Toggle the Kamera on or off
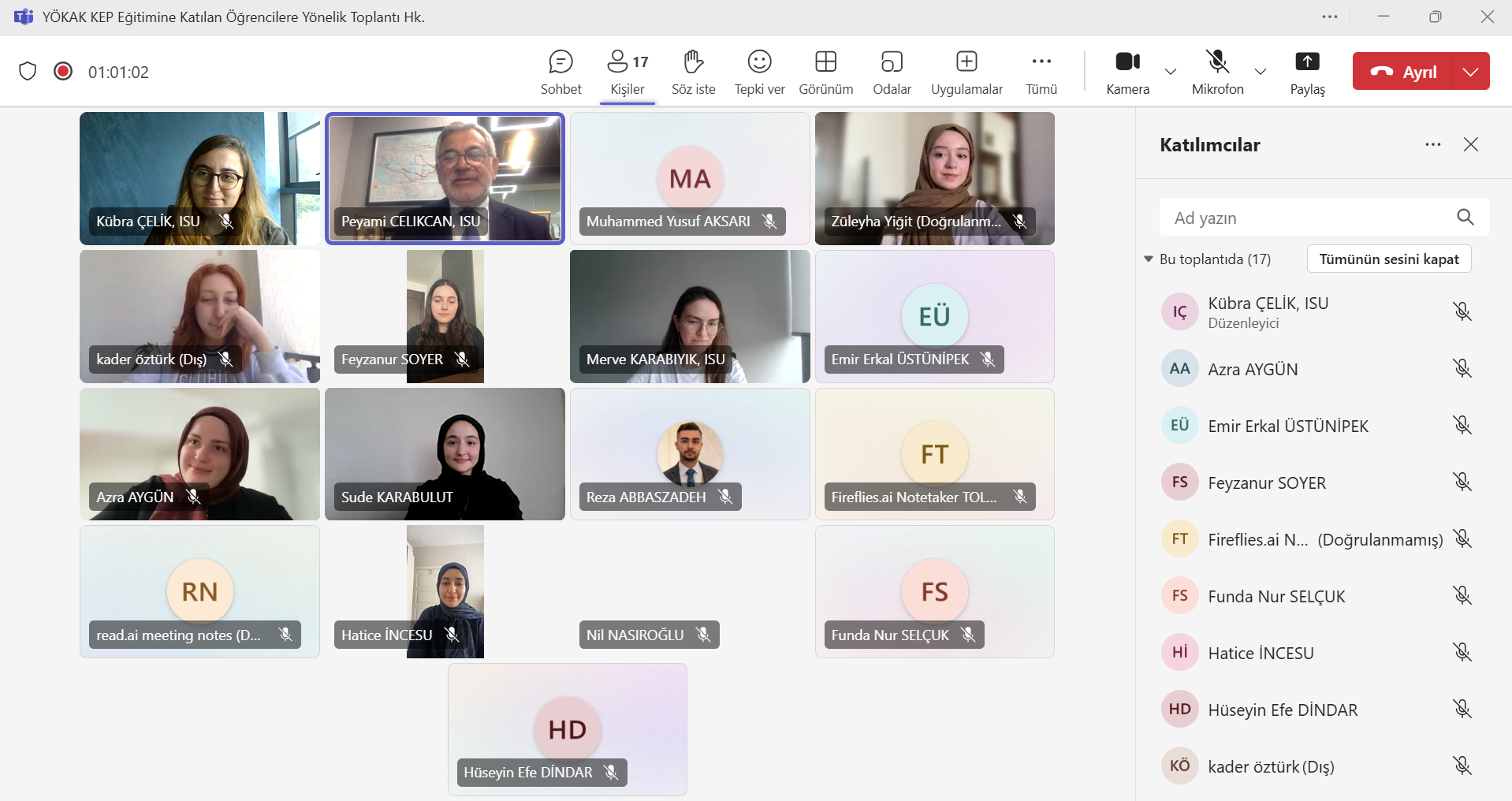1512x801 pixels. pyautogui.click(x=1127, y=72)
